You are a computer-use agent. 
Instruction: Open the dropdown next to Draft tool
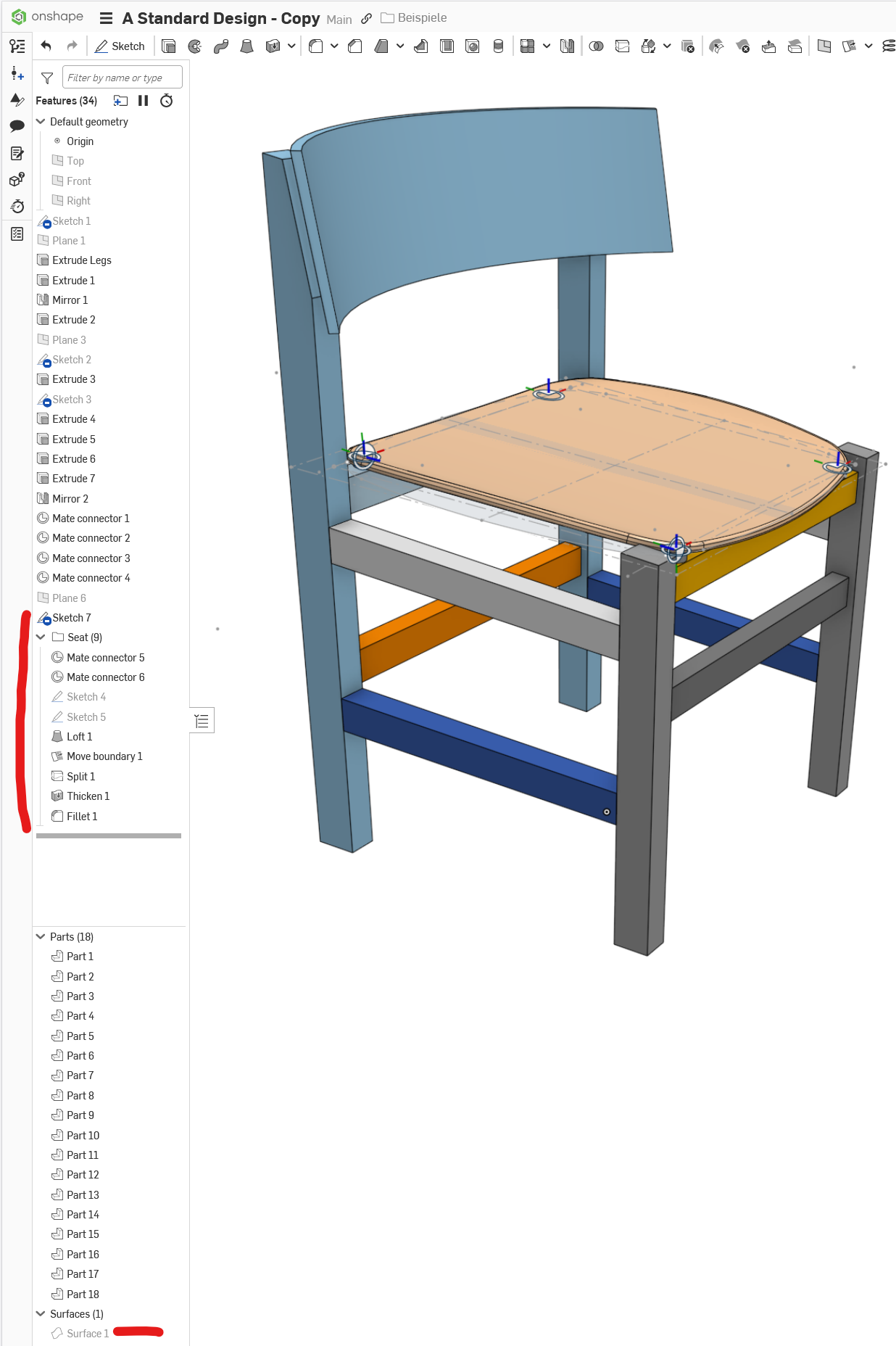click(400, 46)
